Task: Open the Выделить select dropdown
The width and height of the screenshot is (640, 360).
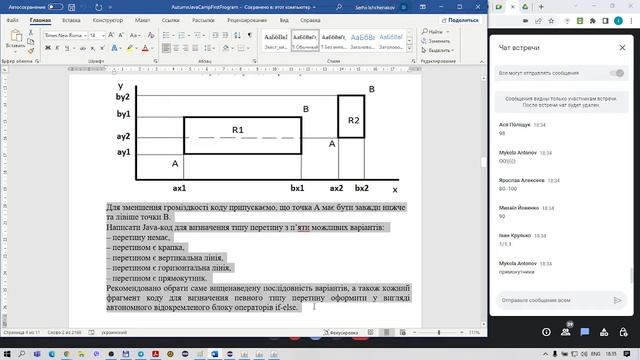Action: [x=438, y=50]
